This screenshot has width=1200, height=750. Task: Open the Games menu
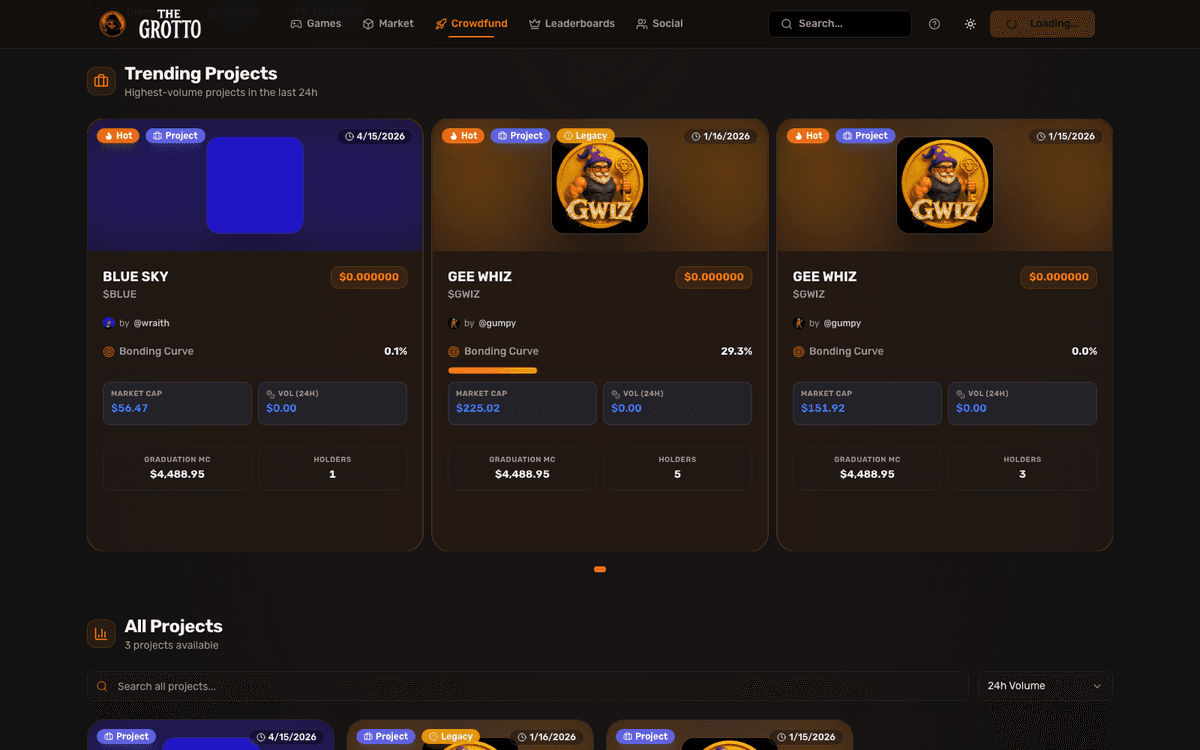coord(315,24)
